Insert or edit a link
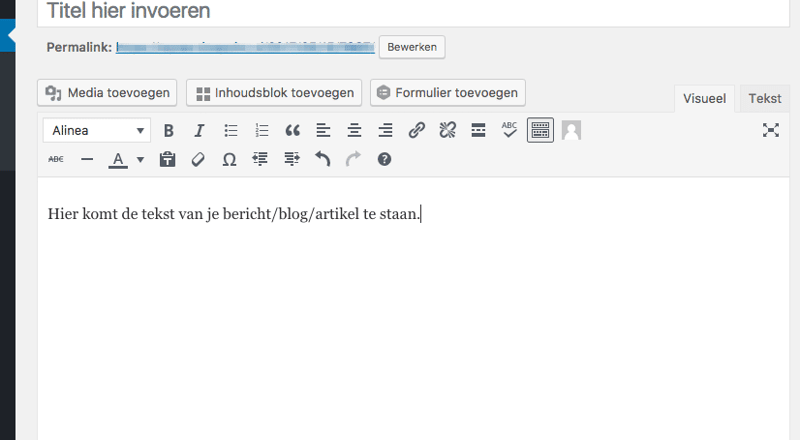This screenshot has width=800, height=440. (417, 131)
